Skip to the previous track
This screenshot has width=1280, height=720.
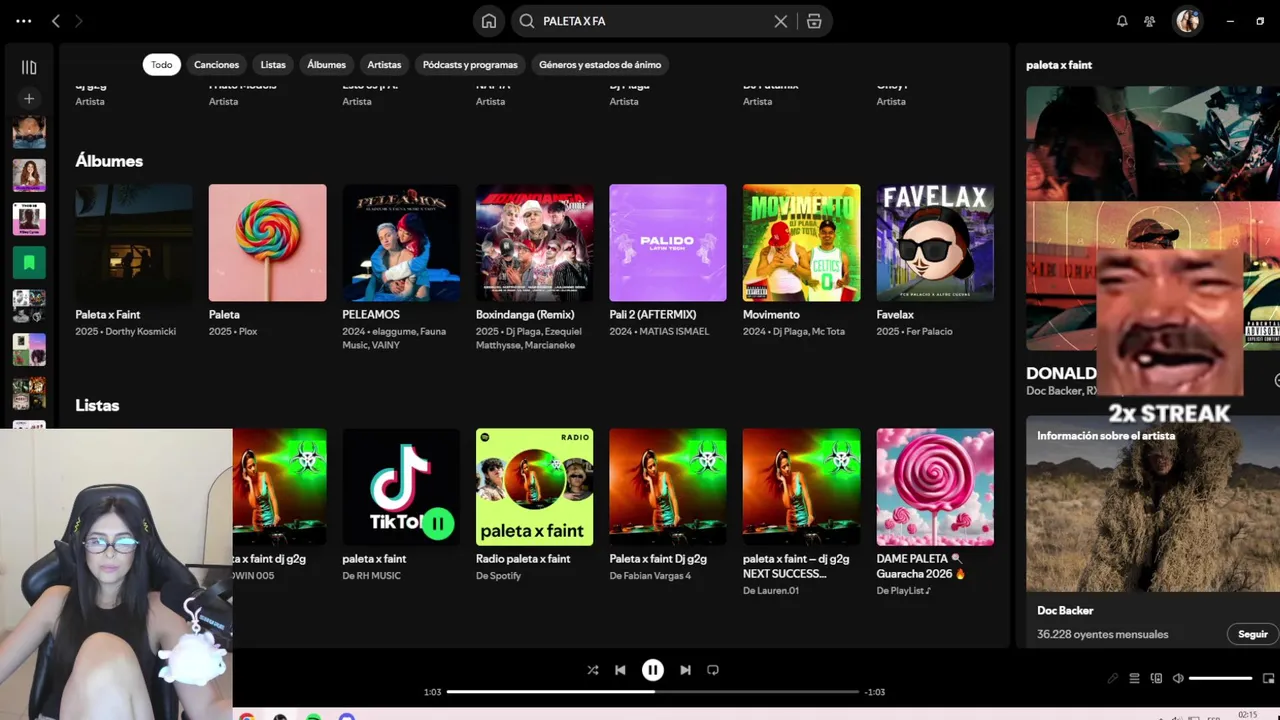[x=620, y=670]
